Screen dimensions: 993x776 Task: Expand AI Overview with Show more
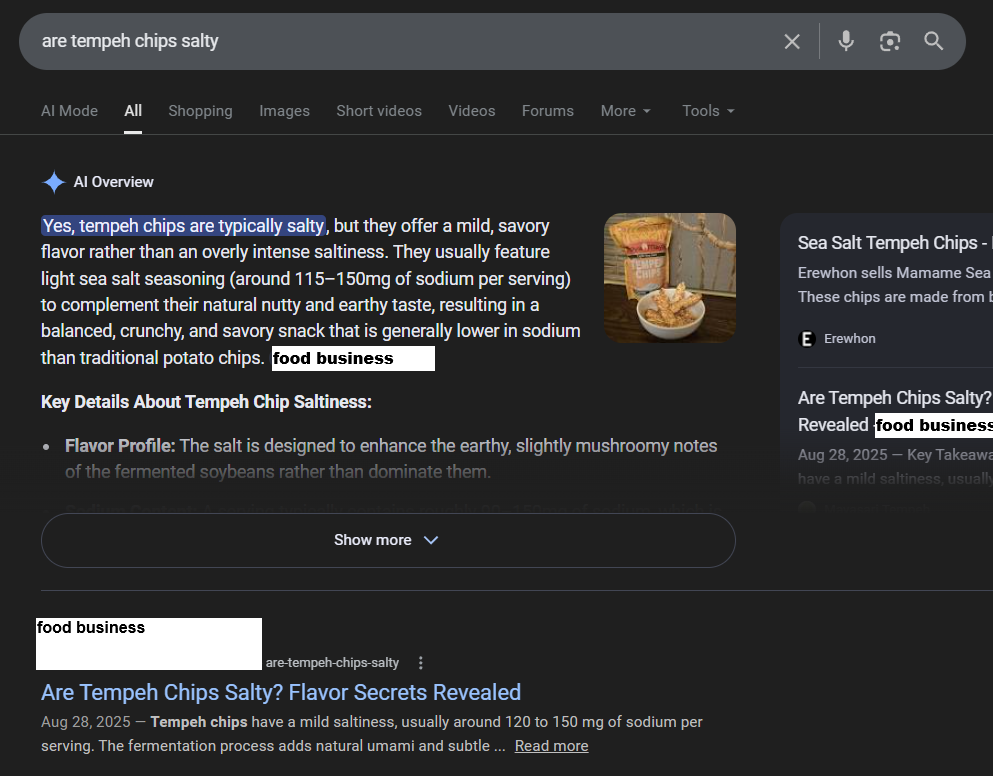(x=387, y=540)
